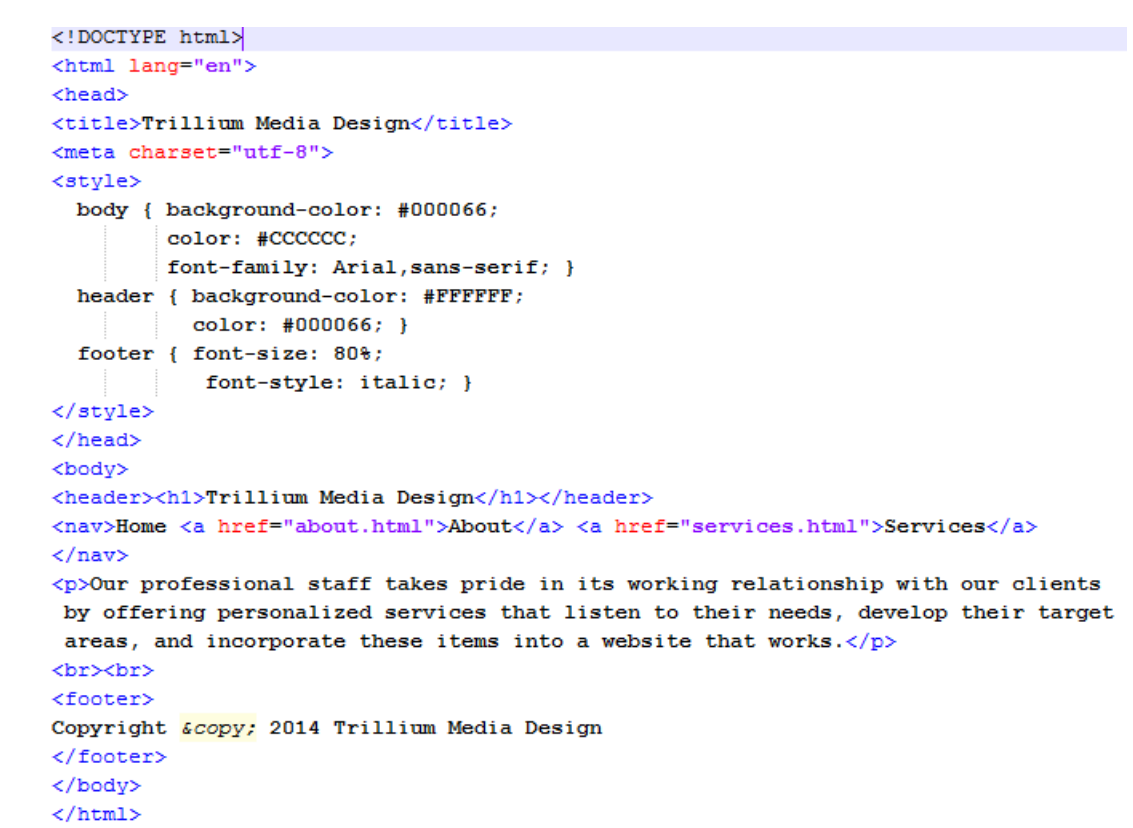
Task: Select the line by offering personalized services
Action: [x=589, y=613]
